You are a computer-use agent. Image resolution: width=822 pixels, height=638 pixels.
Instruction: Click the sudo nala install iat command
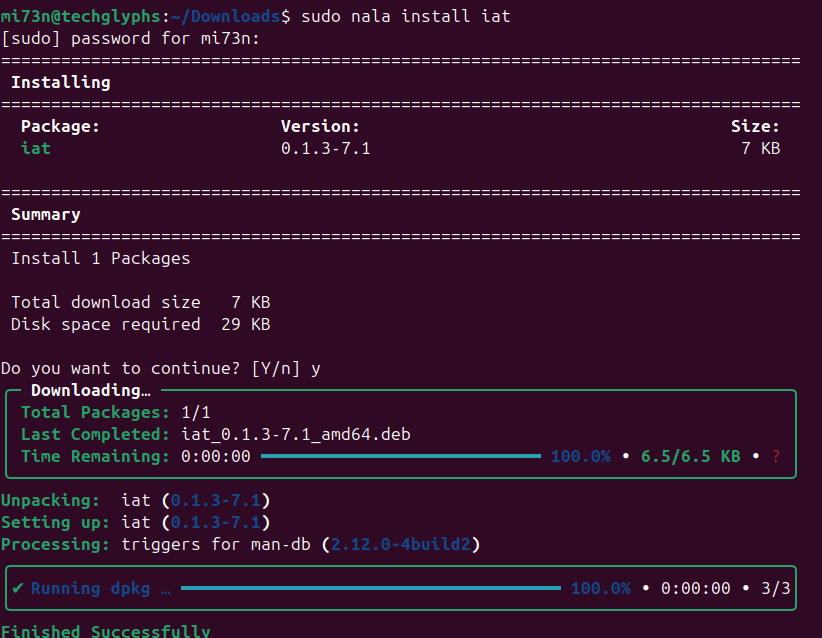(x=406, y=16)
